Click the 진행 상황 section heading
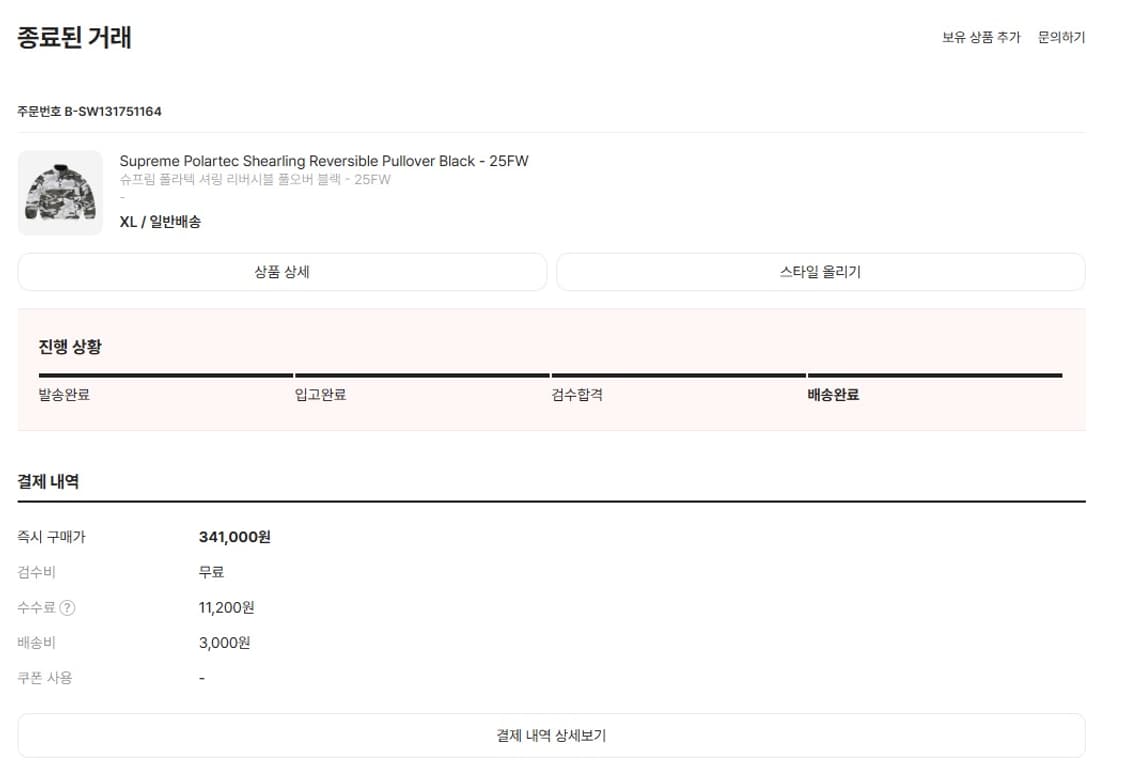The image size is (1125, 772). point(70,347)
